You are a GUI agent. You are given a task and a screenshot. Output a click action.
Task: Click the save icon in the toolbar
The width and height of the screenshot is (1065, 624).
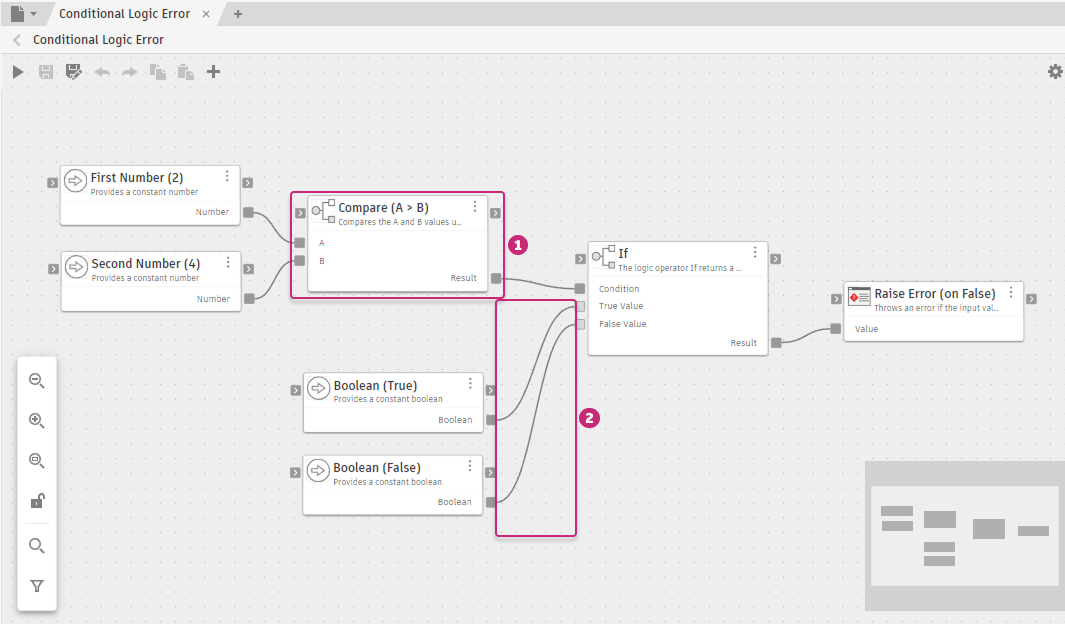click(46, 72)
